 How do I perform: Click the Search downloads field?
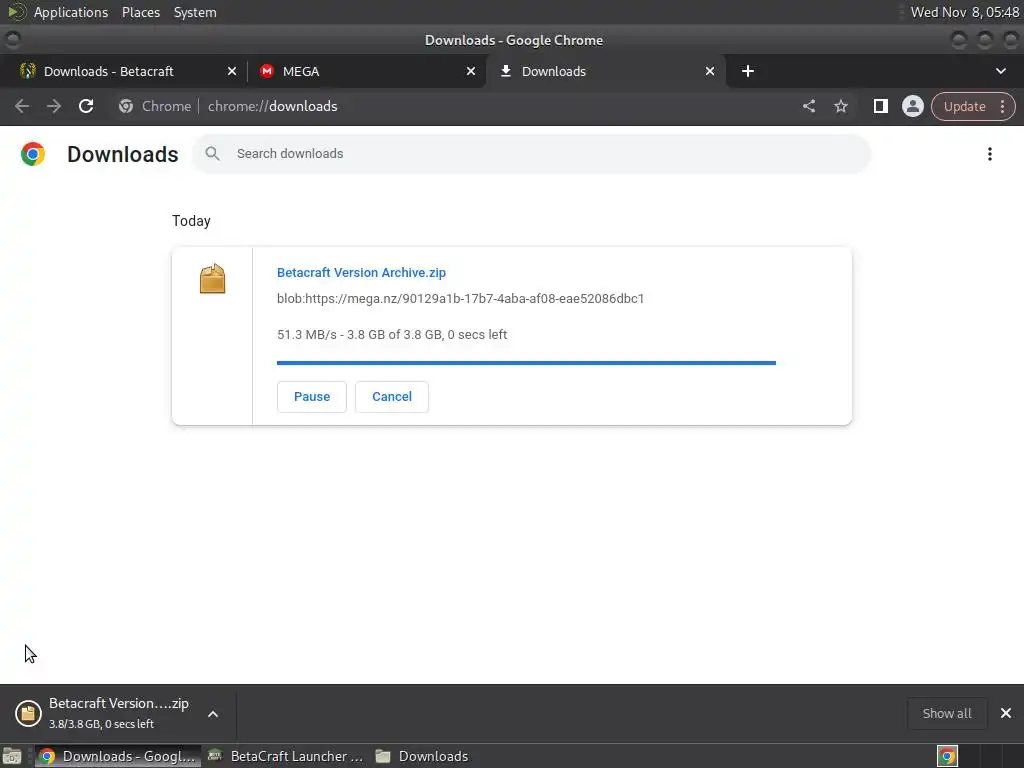[x=532, y=153]
